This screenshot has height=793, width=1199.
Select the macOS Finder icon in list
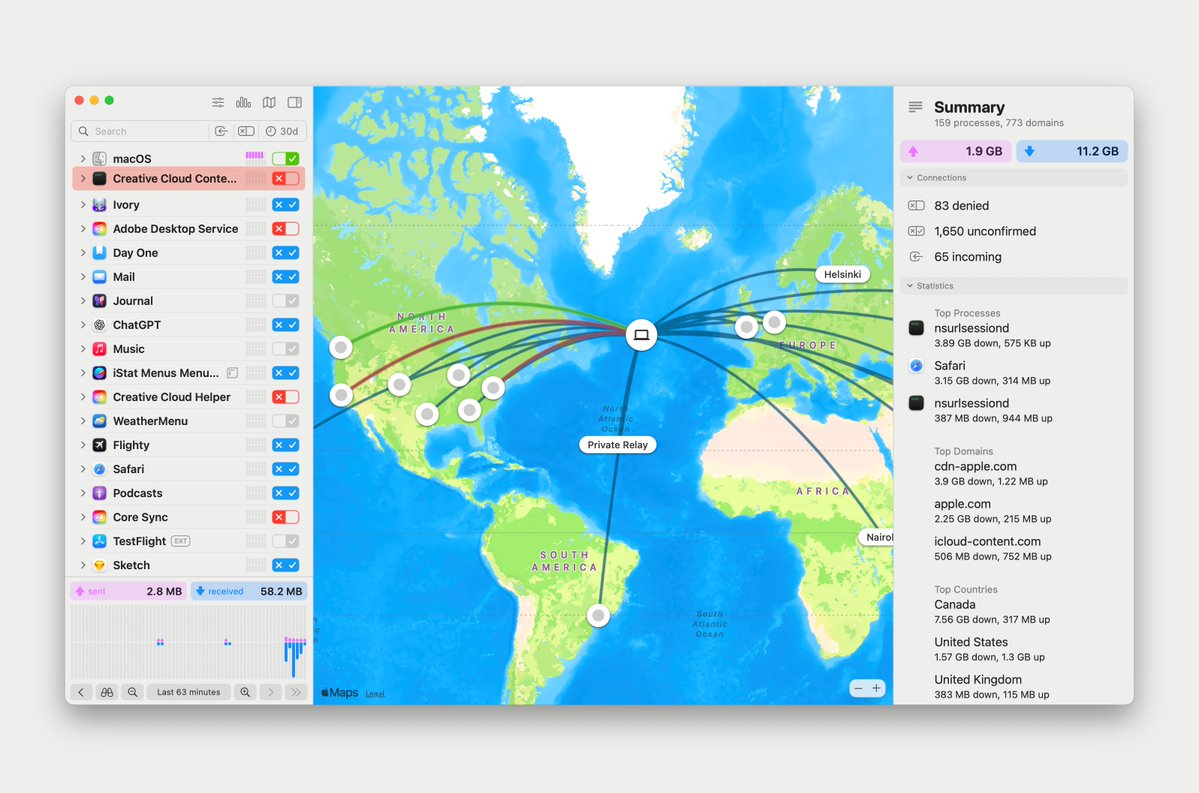tap(99, 158)
